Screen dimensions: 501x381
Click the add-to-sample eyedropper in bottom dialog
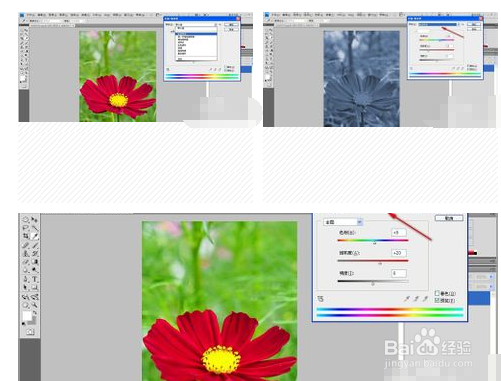coord(416,299)
